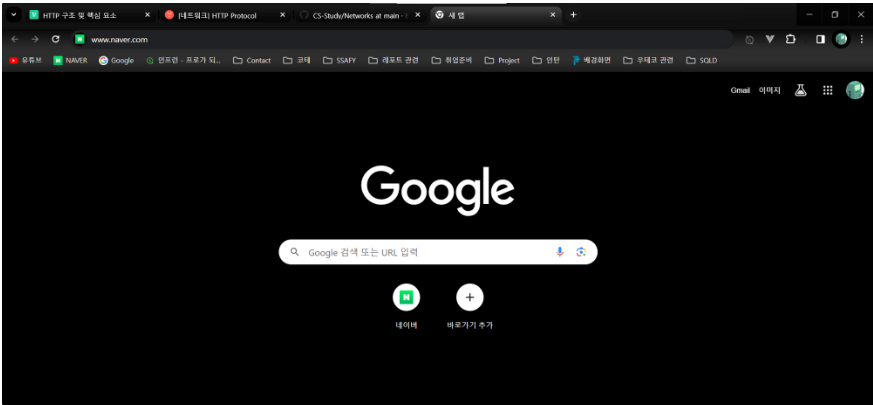Start voice search with microphone icon
873x405 pixels.
tap(560, 252)
